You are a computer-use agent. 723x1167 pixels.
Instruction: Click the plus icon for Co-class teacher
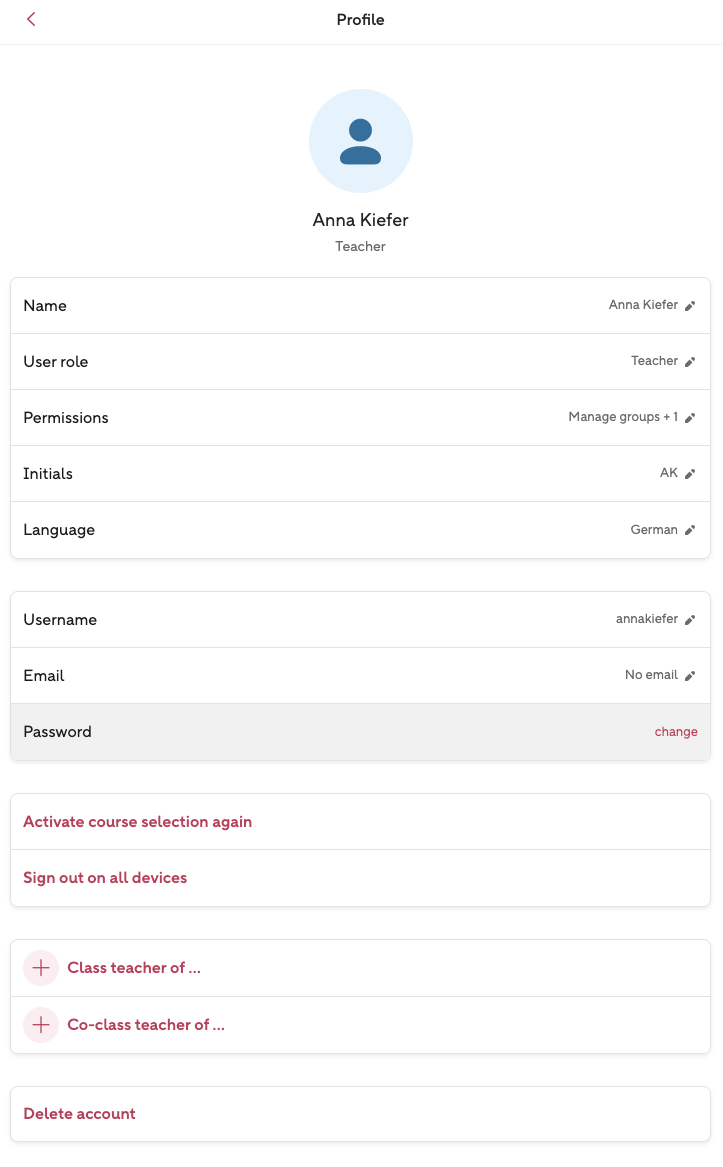click(x=41, y=1025)
